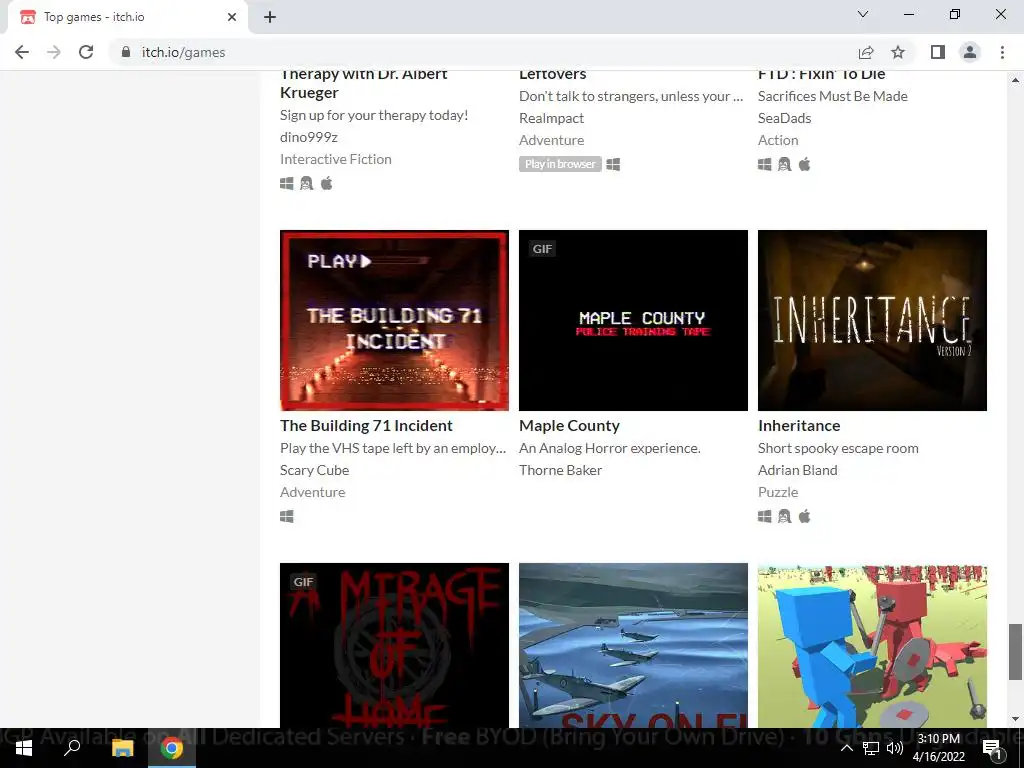Open the Windows Start menu
The image size is (1024, 768).
point(24,748)
